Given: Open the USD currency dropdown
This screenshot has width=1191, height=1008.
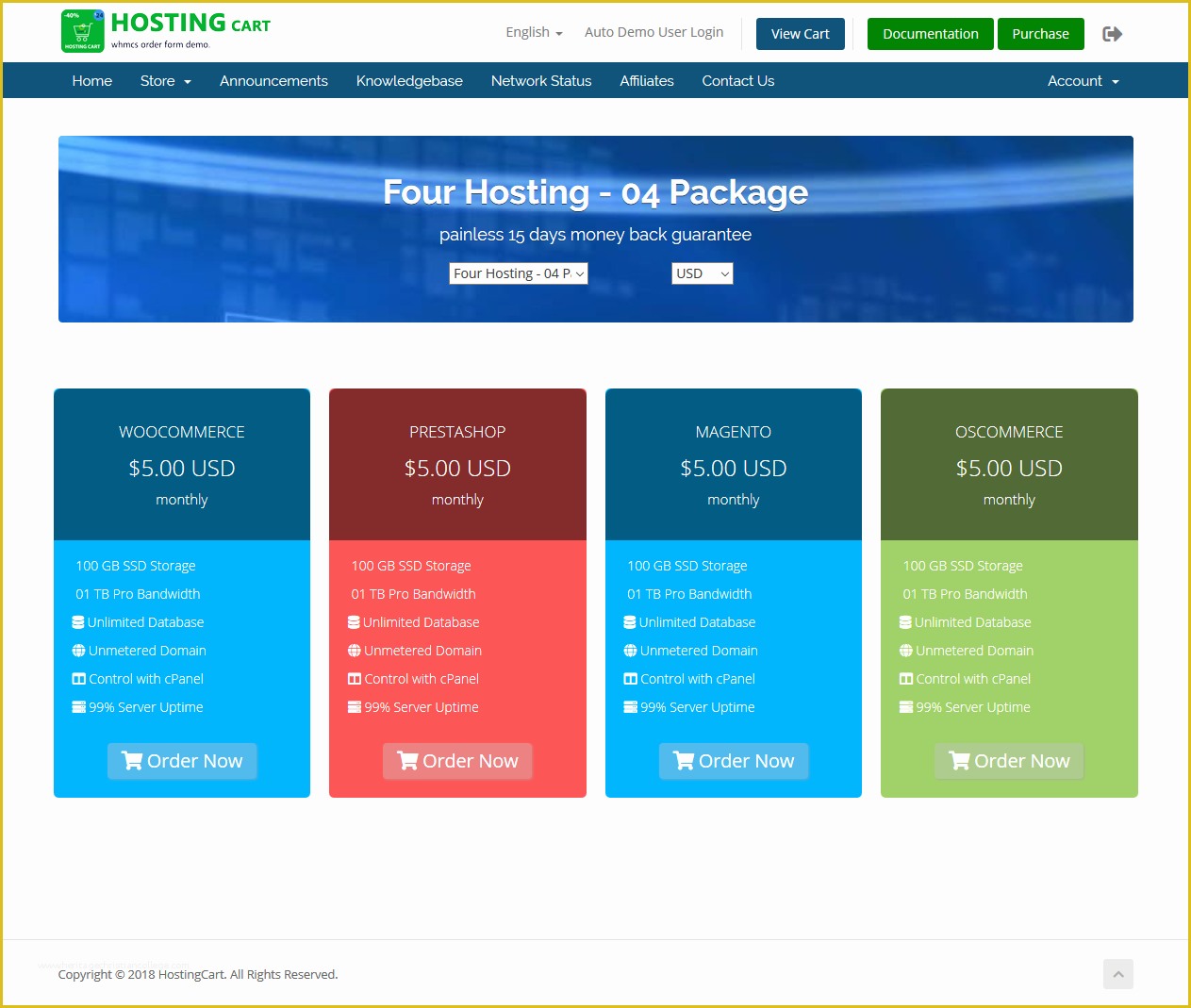Looking at the screenshot, I should [x=703, y=273].
